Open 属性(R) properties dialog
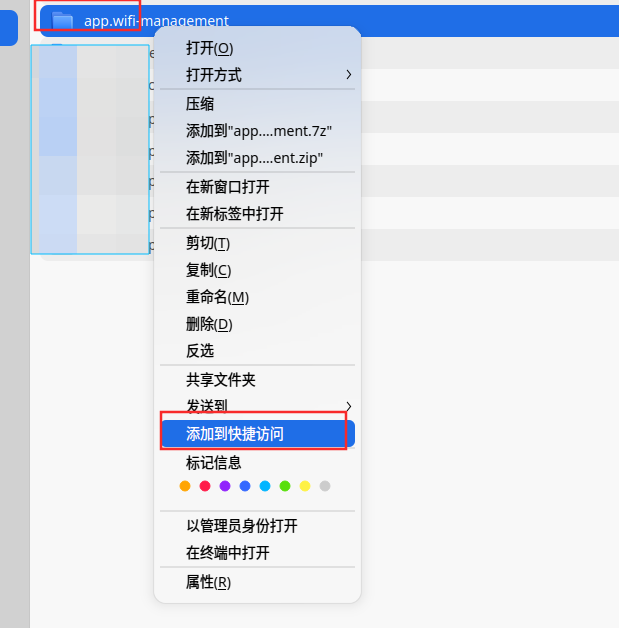The height and width of the screenshot is (628, 619). point(257,582)
